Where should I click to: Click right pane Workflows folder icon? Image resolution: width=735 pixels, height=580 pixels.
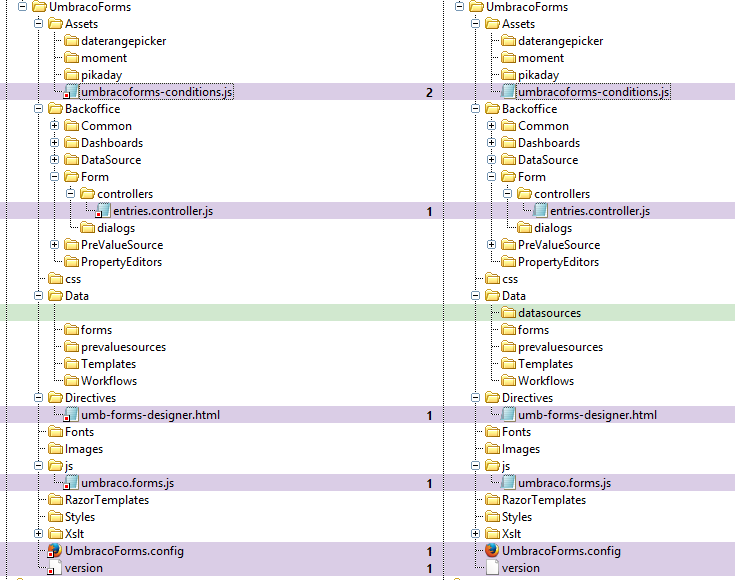(508, 380)
